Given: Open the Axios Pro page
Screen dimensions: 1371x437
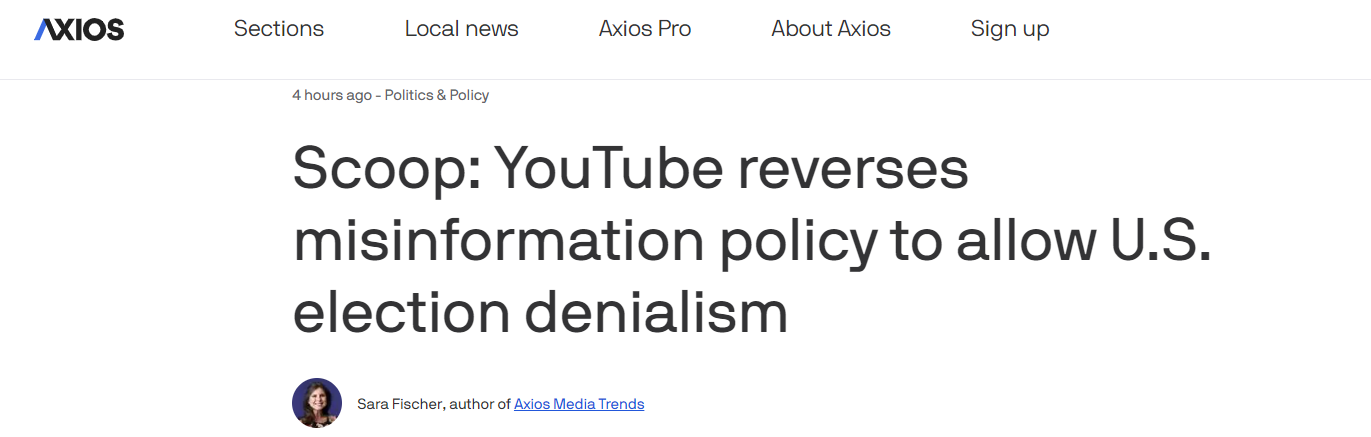Looking at the screenshot, I should pyautogui.click(x=645, y=29).
